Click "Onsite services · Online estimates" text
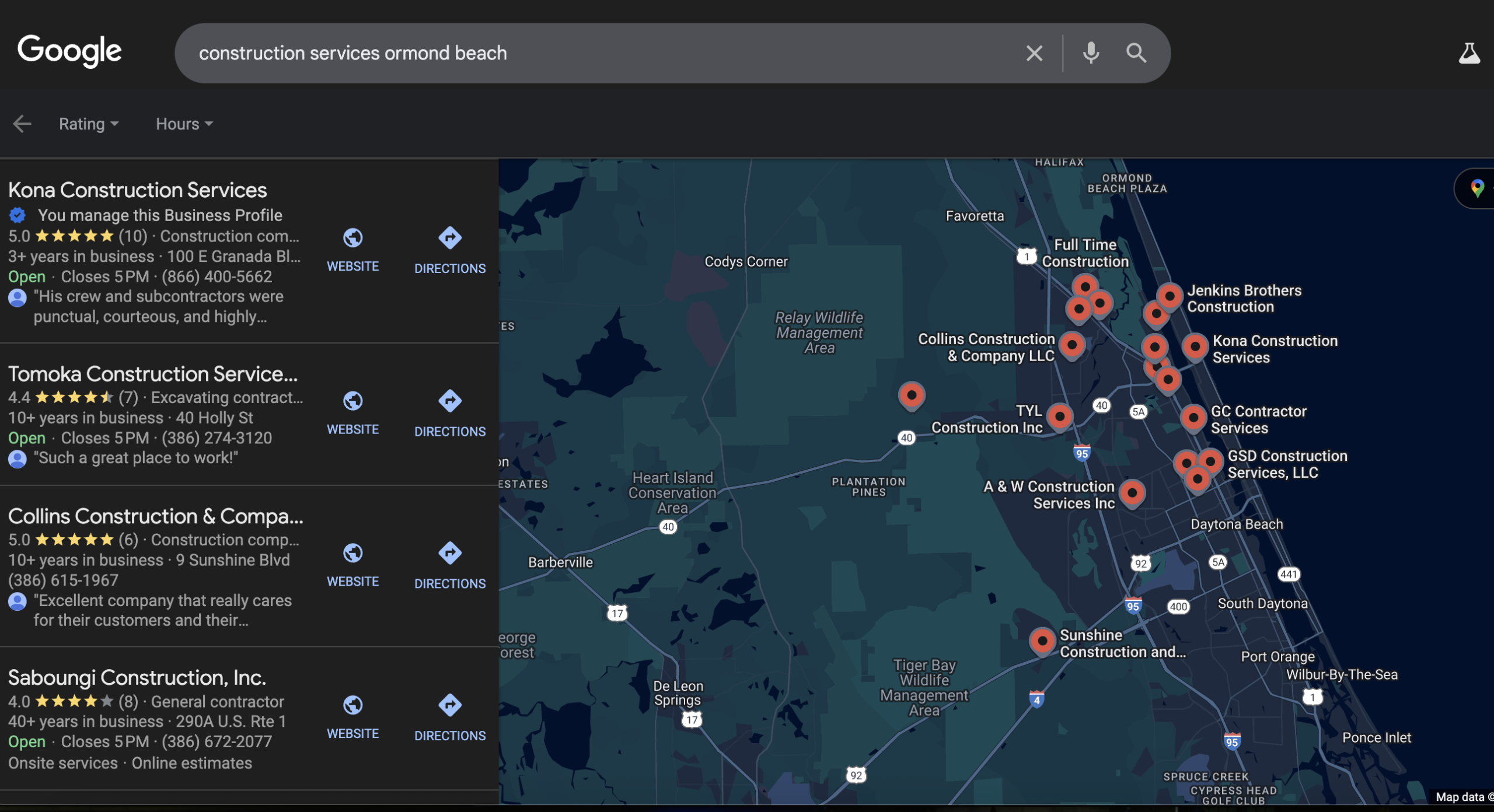 pos(130,763)
